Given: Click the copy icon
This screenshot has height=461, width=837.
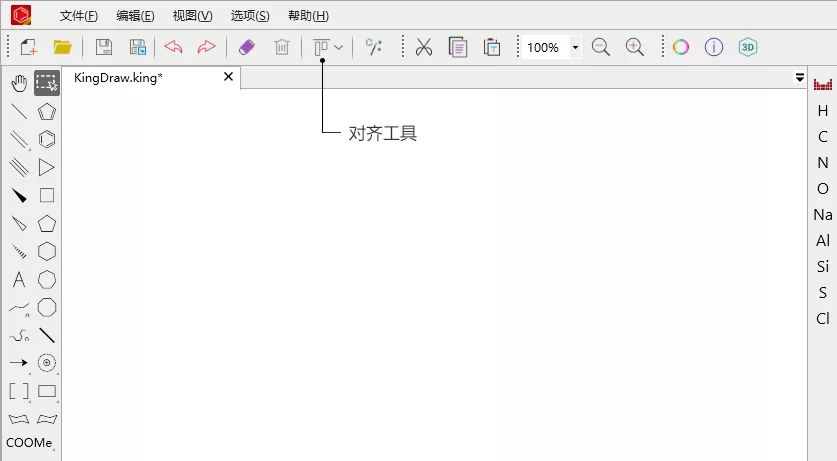Looking at the screenshot, I should 458,47.
